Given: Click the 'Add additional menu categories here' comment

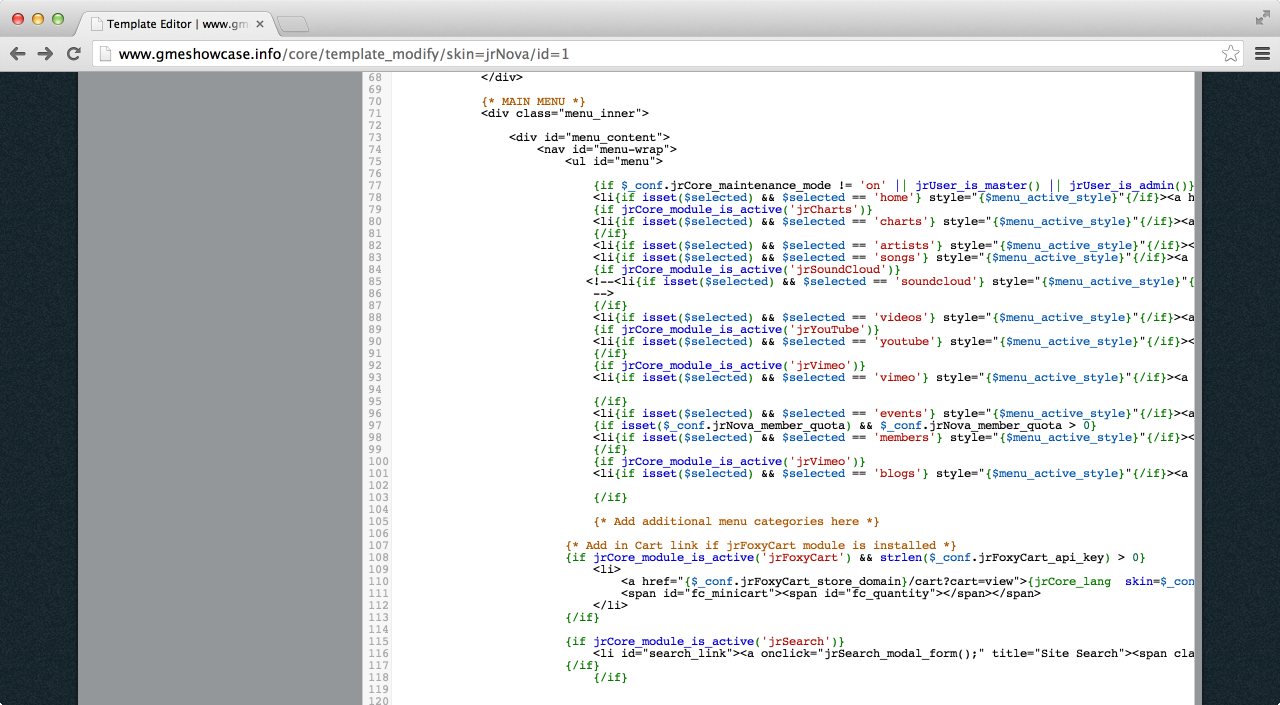Looking at the screenshot, I should [736, 521].
